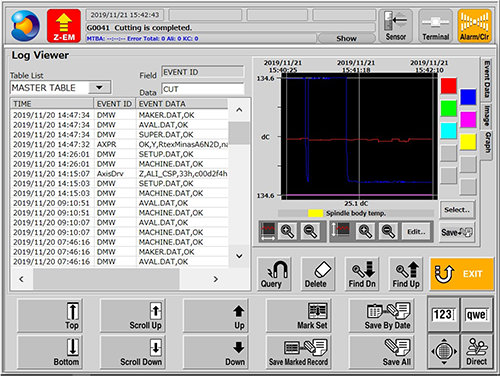Click the table's scroll down arrow

pyautogui.click(x=239, y=256)
